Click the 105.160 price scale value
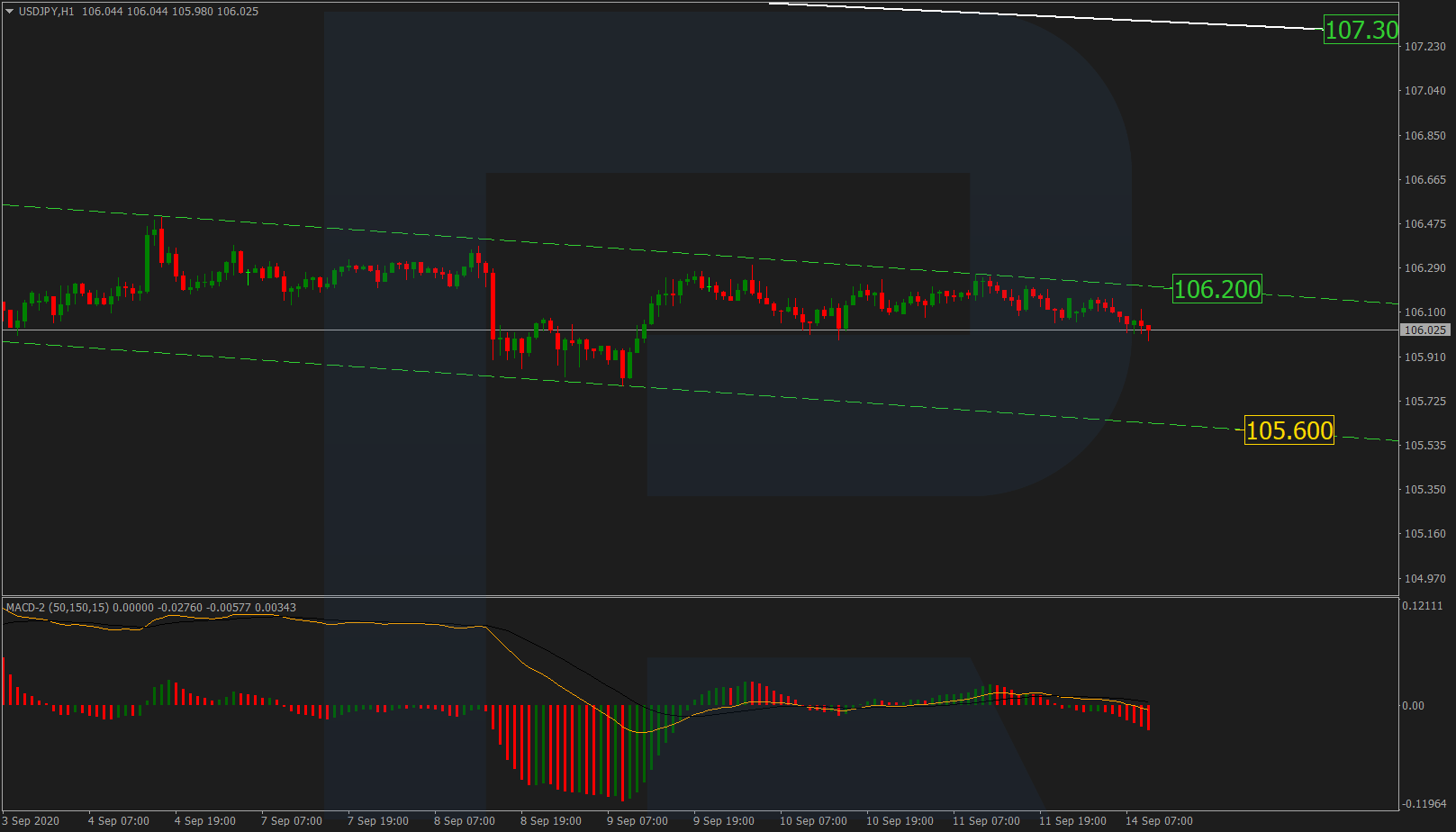 [1425, 534]
